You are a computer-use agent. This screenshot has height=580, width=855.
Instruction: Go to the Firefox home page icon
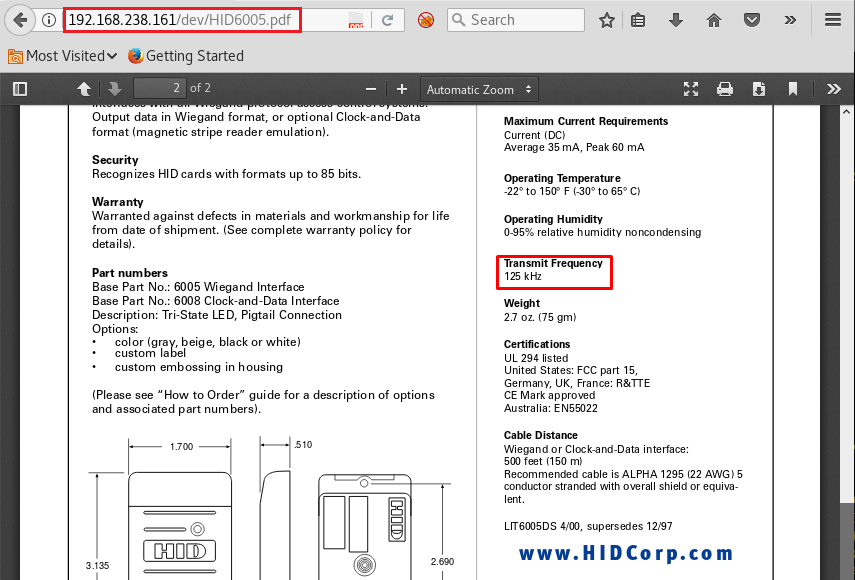point(714,20)
